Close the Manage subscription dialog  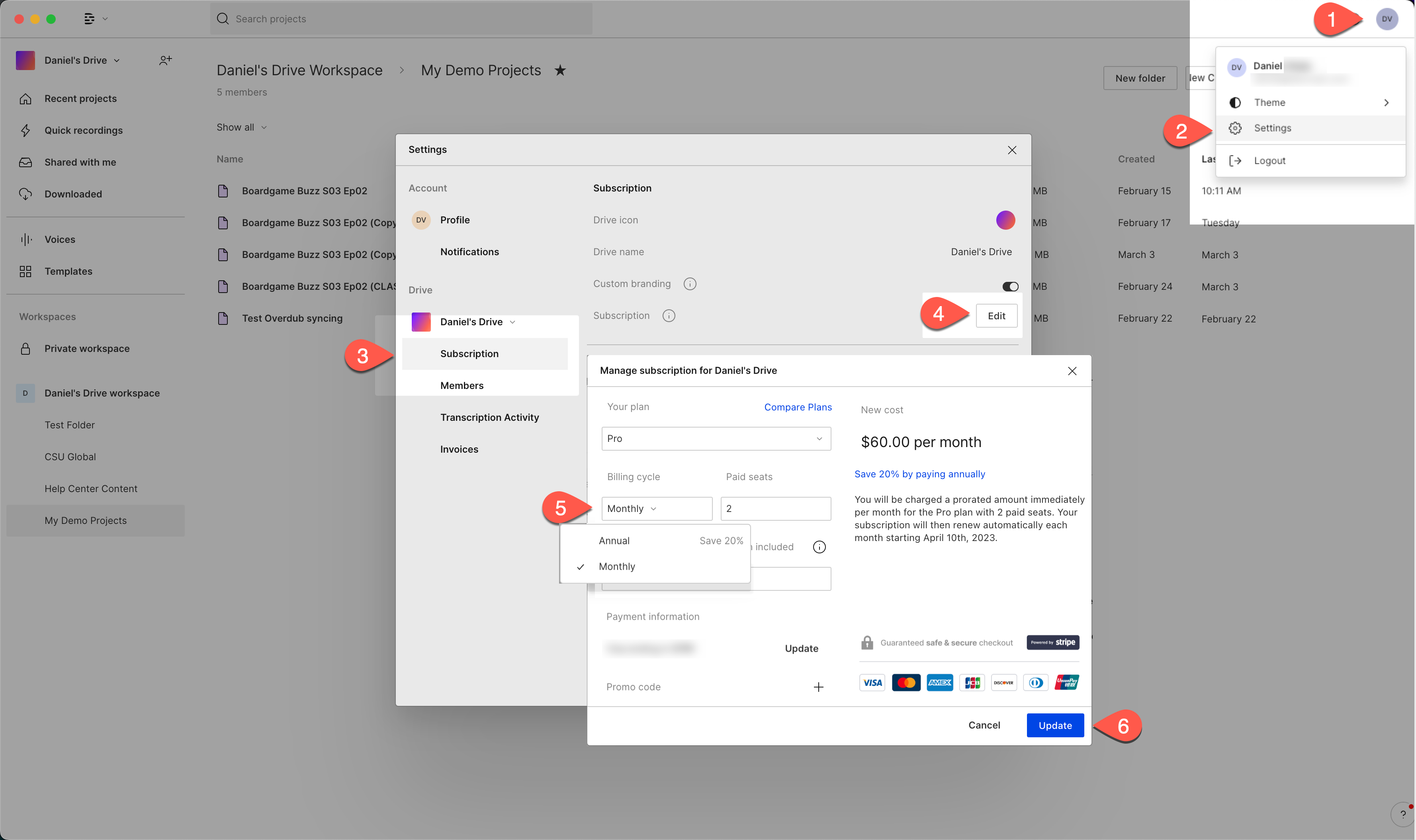coord(1072,371)
